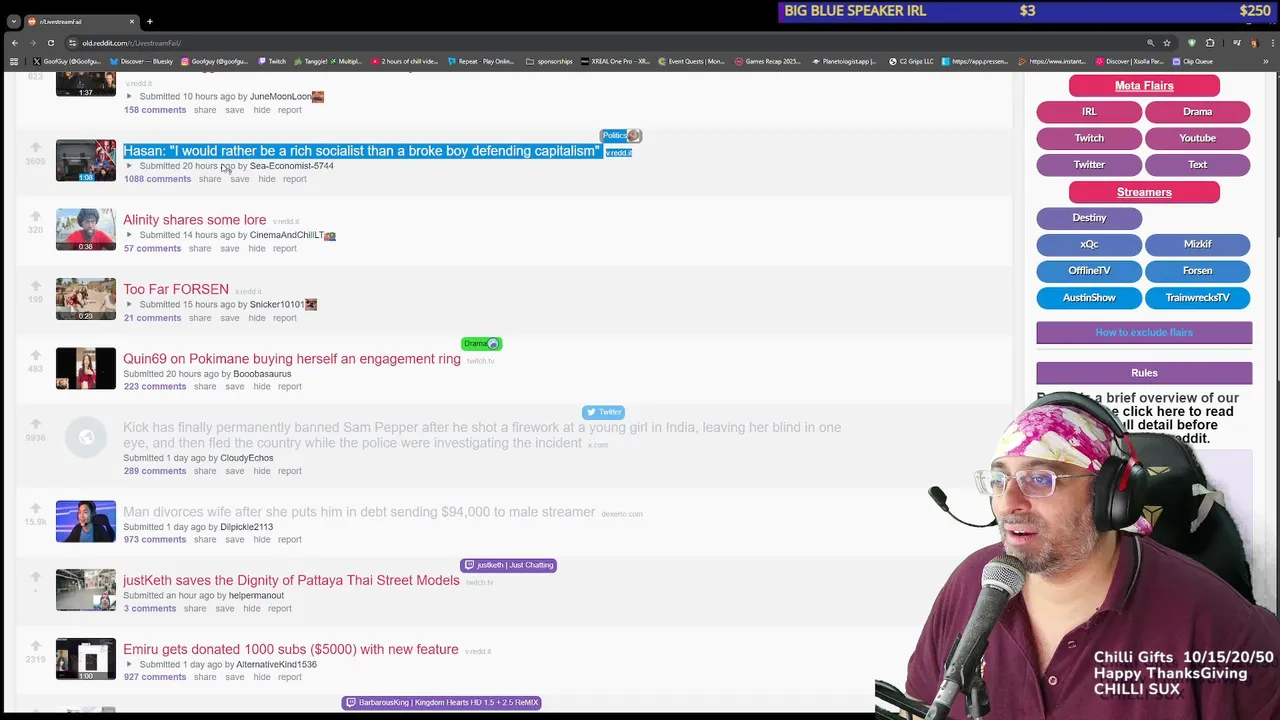1280x720 pixels.
Task: Upvote the Too Far FORSEN post
Action: (36, 285)
